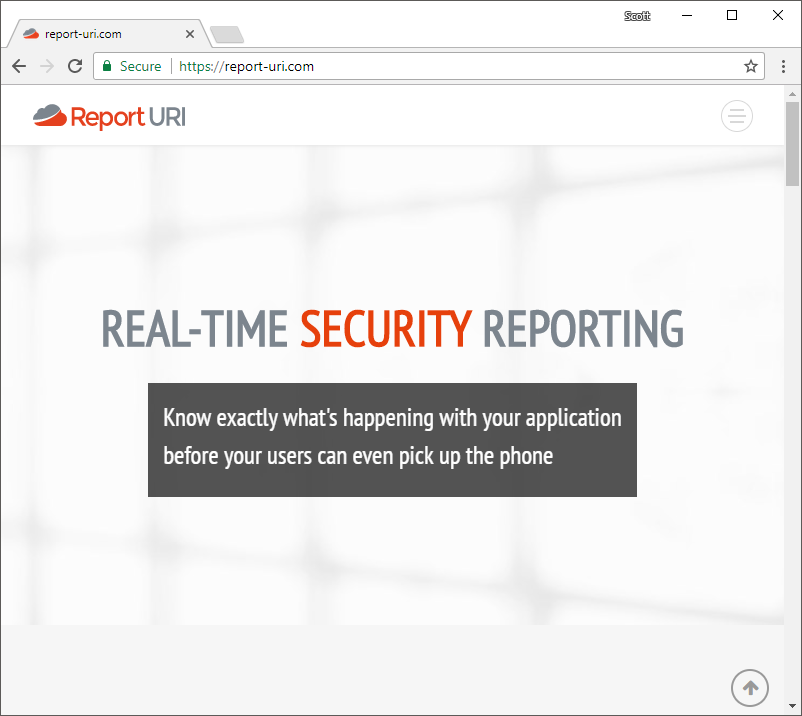Click the Report URI logo
Viewport: 802px width, 716px height.
(x=109, y=117)
